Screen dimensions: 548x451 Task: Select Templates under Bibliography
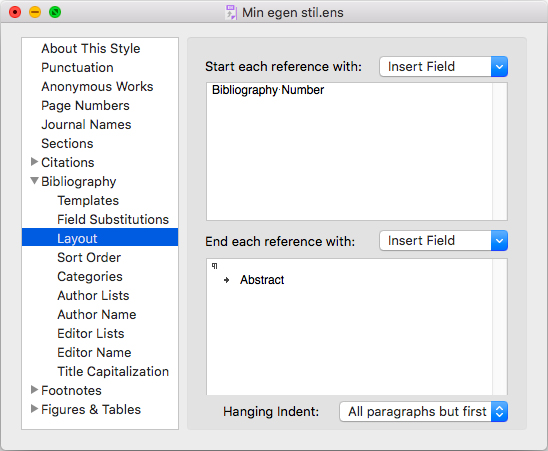(88, 200)
